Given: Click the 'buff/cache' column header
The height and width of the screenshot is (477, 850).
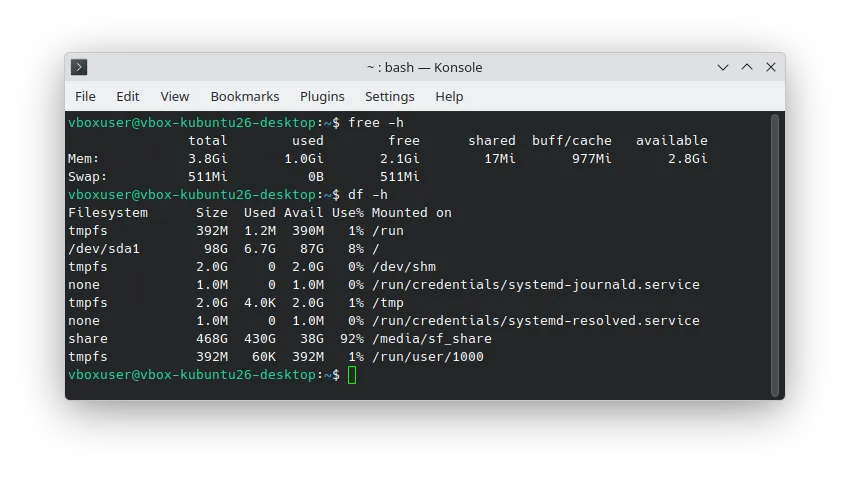Looking at the screenshot, I should click(x=571, y=141).
